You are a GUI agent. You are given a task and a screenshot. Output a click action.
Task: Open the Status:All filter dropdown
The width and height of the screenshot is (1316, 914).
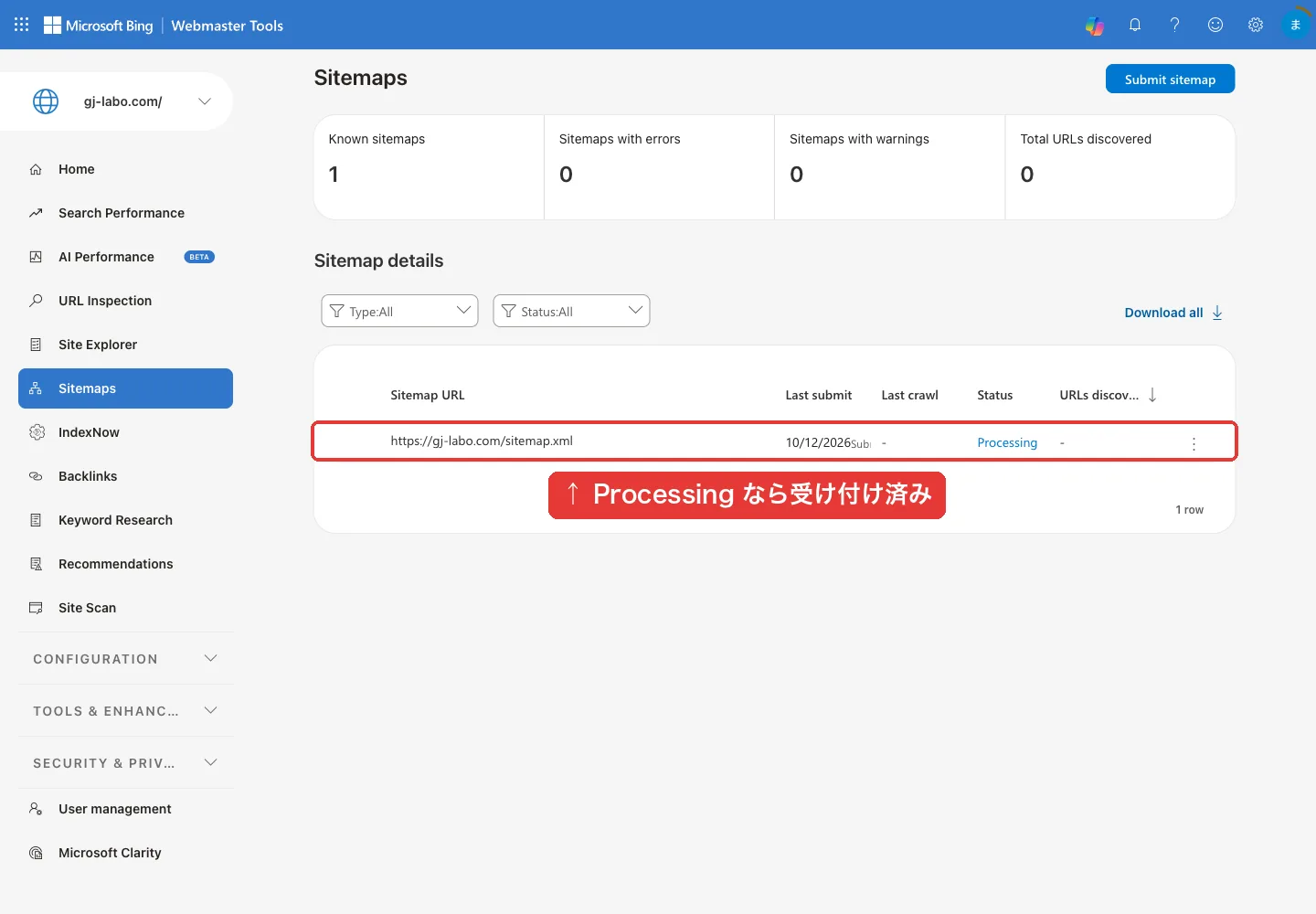coord(571,311)
